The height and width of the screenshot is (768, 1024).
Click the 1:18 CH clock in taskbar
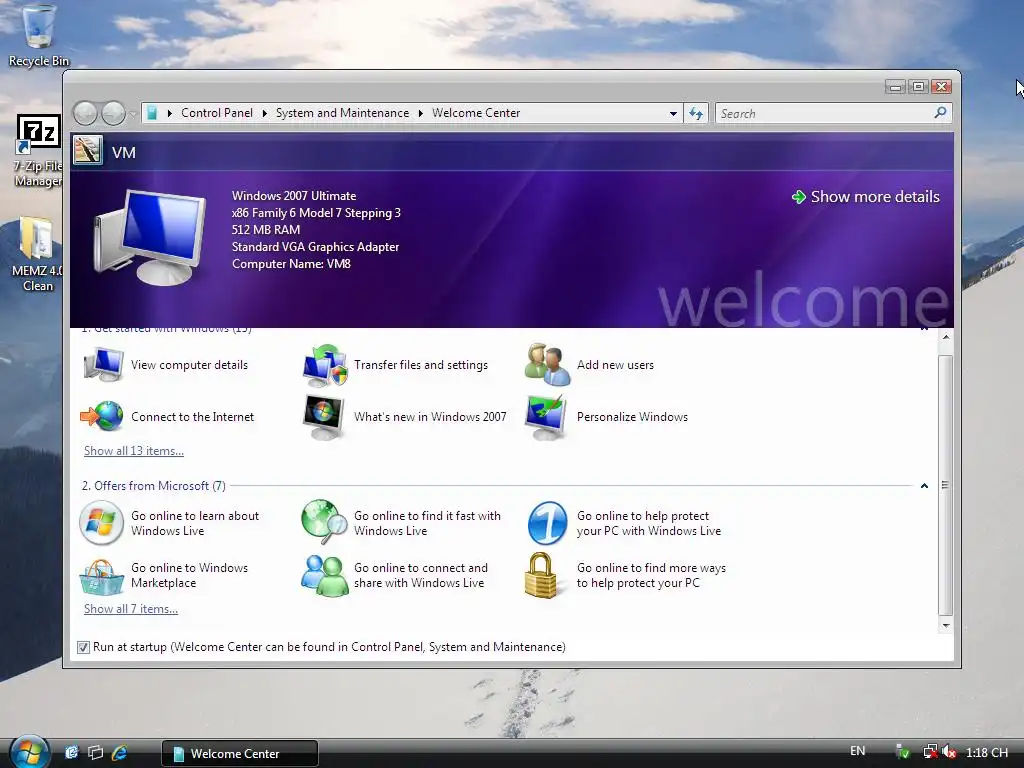point(987,752)
